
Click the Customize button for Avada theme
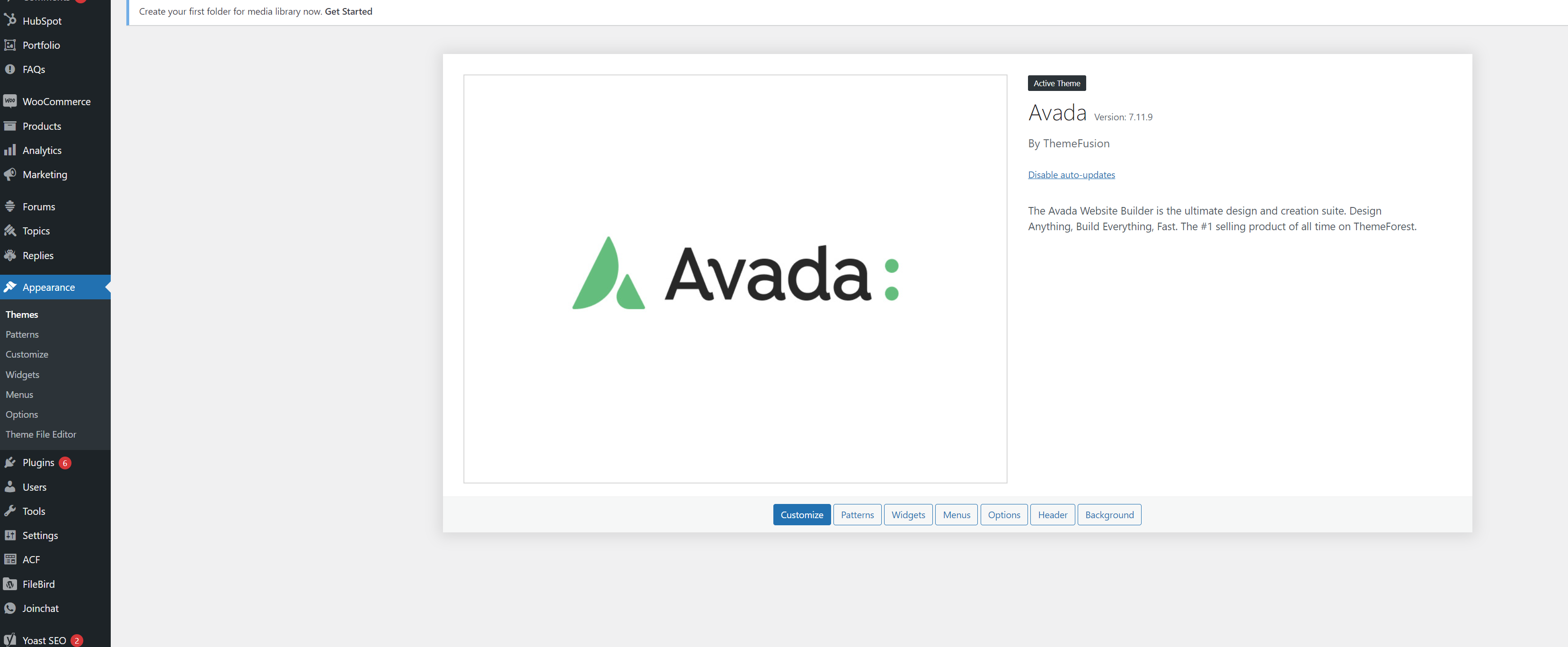801,514
